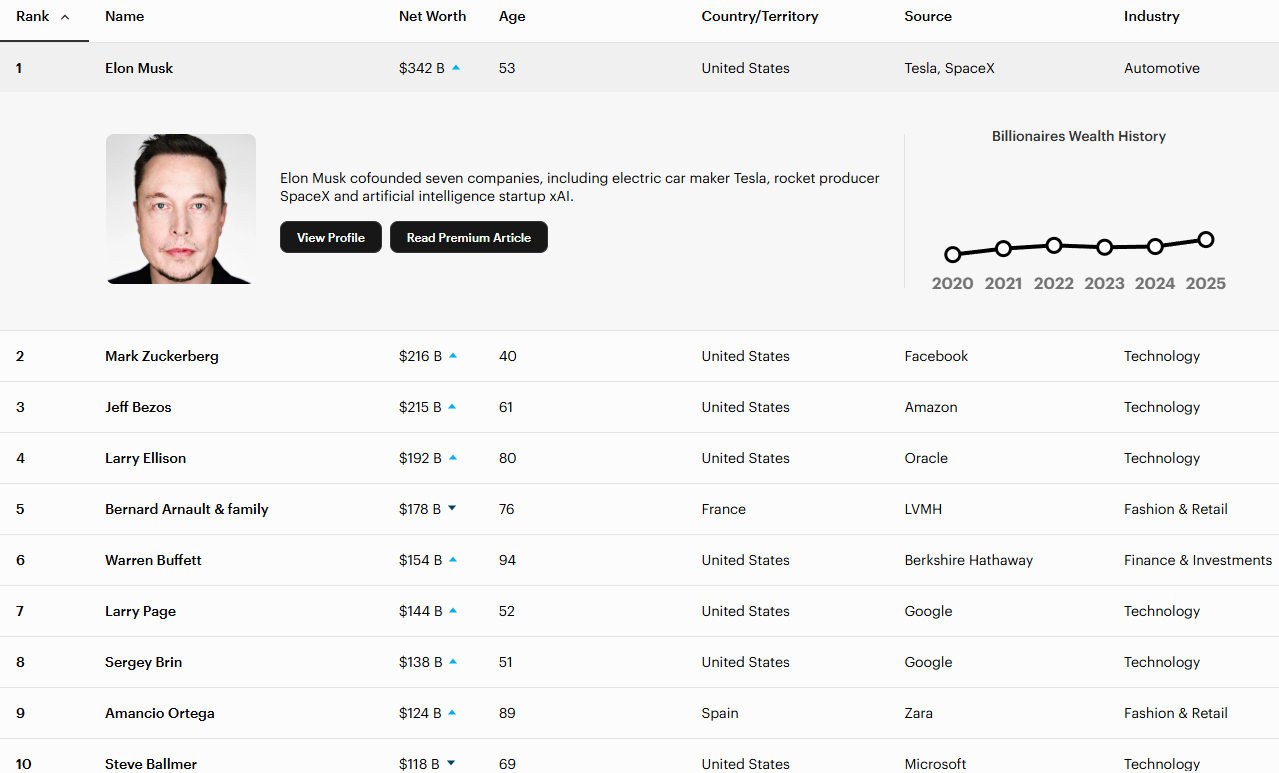Image resolution: width=1279 pixels, height=773 pixels.
Task: Sort table by Net Worth header
Action: click(x=432, y=17)
